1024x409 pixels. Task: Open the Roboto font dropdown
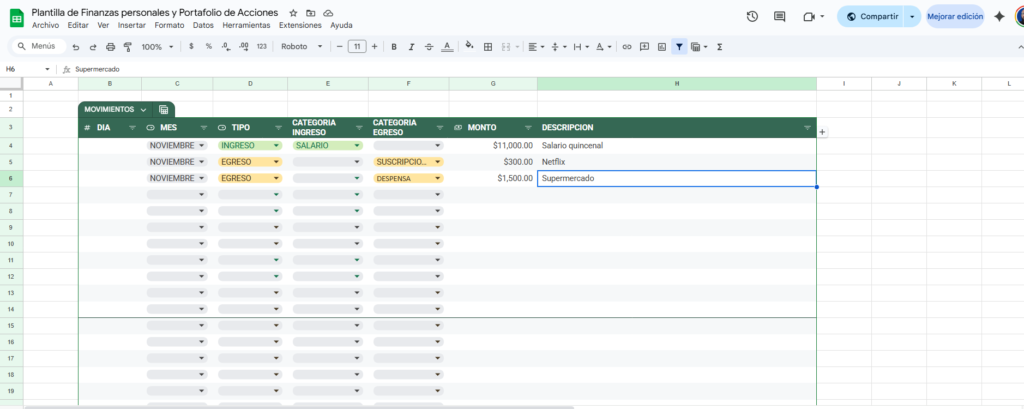302,46
